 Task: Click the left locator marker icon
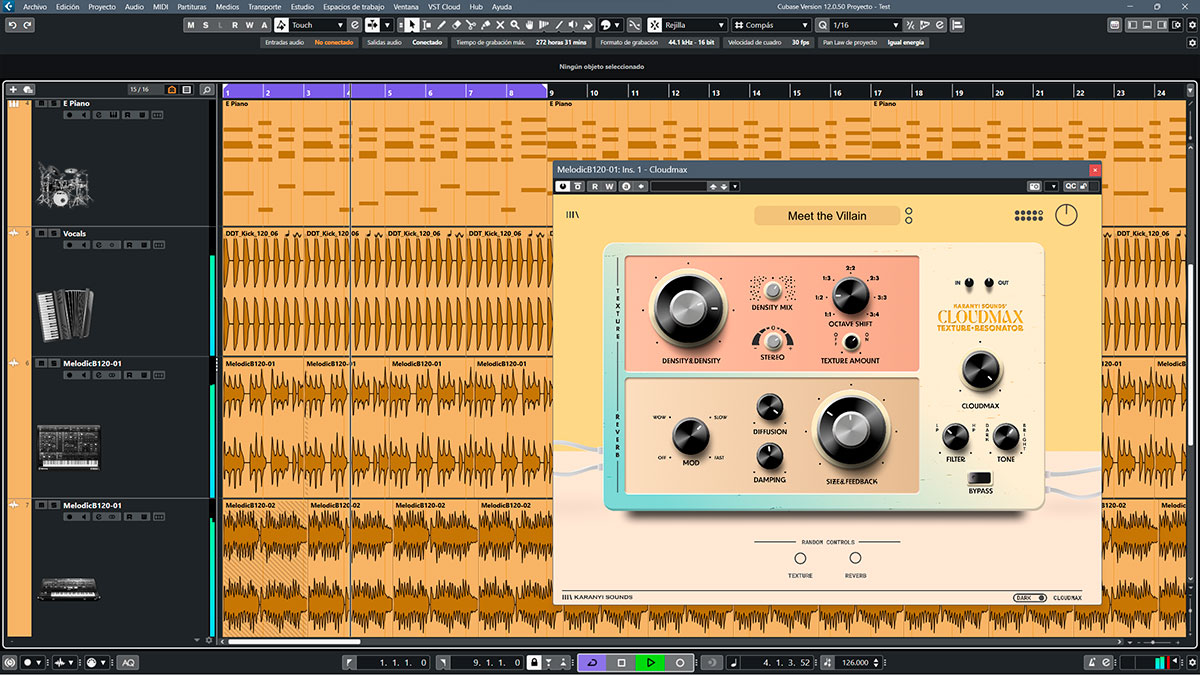pos(348,662)
